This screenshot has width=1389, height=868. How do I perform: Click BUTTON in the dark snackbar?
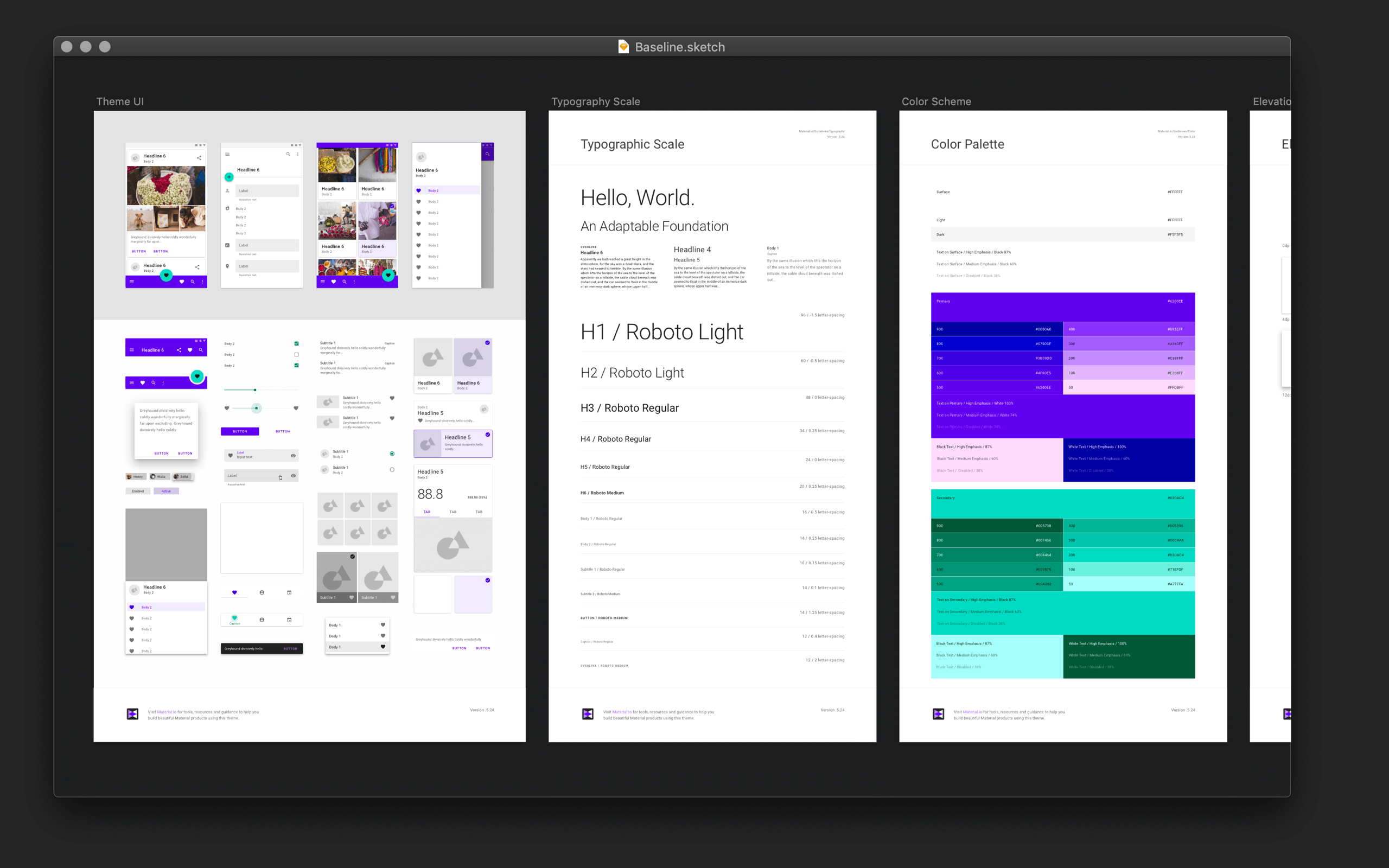290,649
